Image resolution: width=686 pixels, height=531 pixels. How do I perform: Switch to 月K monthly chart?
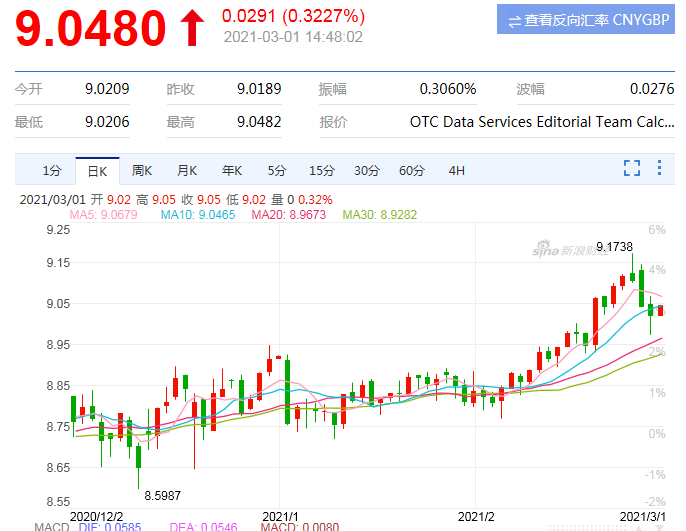pyautogui.click(x=187, y=170)
